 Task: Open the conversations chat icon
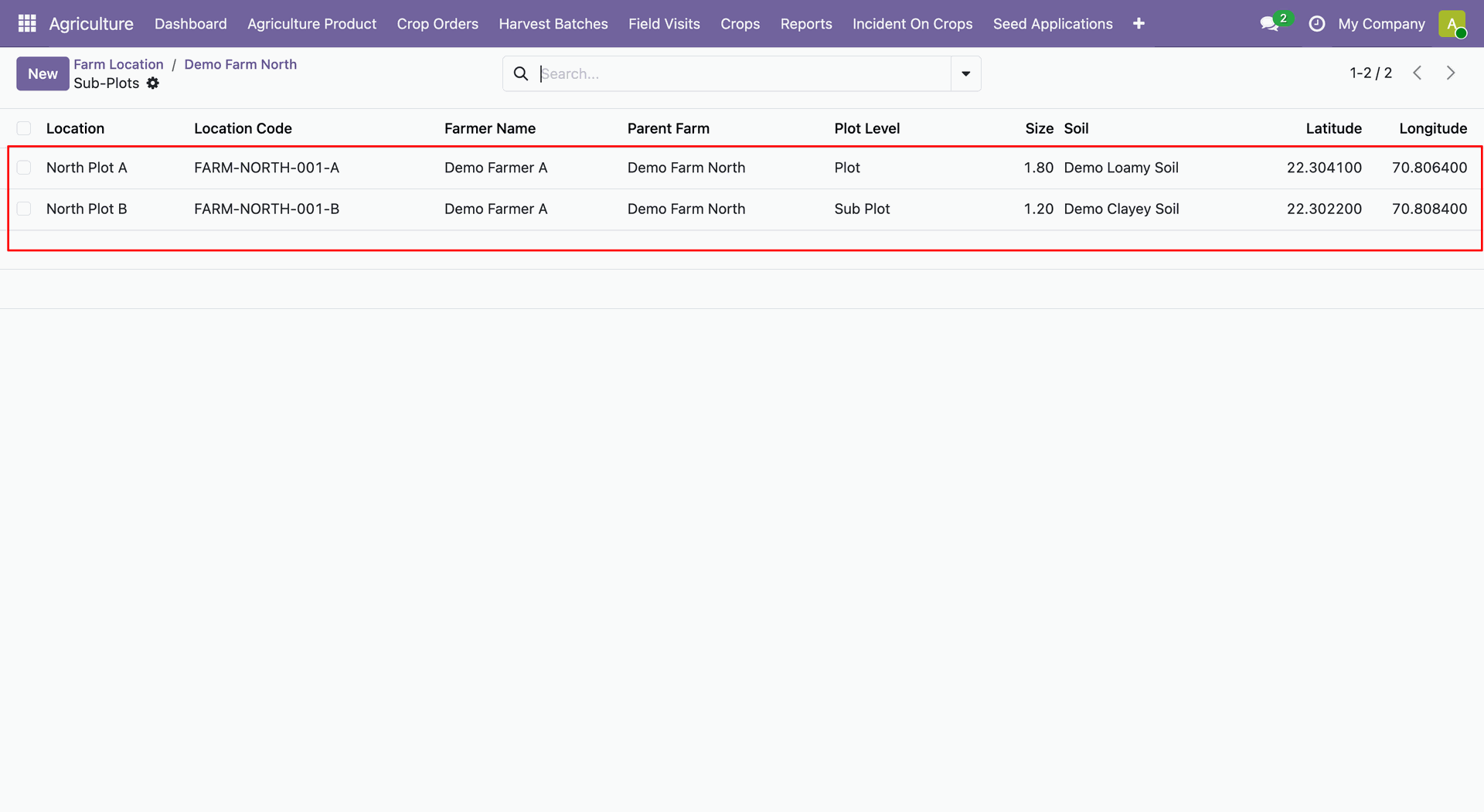1269,24
